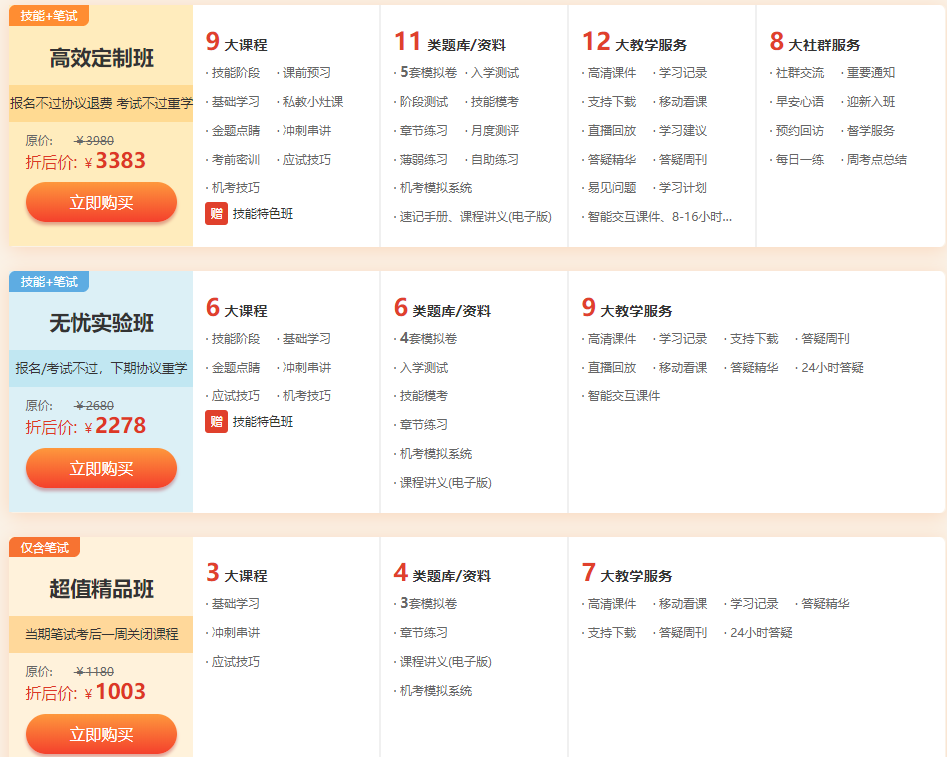Open the 私教小灶课 course item

pos(312,102)
